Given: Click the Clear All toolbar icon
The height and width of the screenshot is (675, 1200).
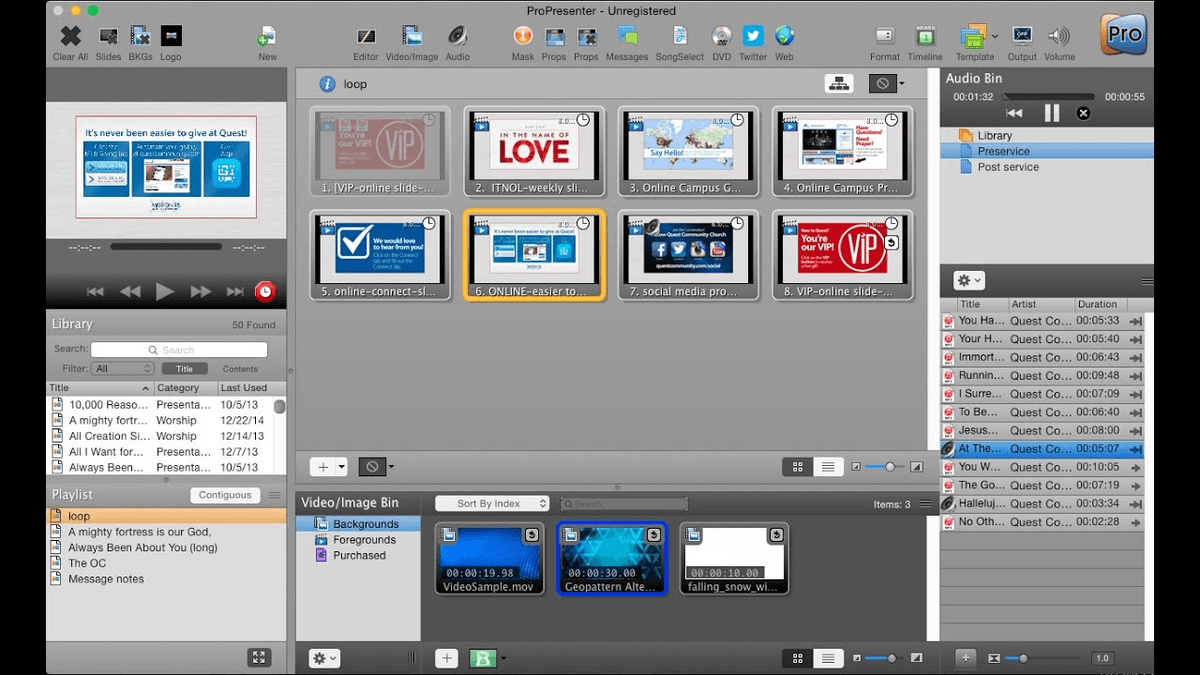Looking at the screenshot, I should pos(70,37).
